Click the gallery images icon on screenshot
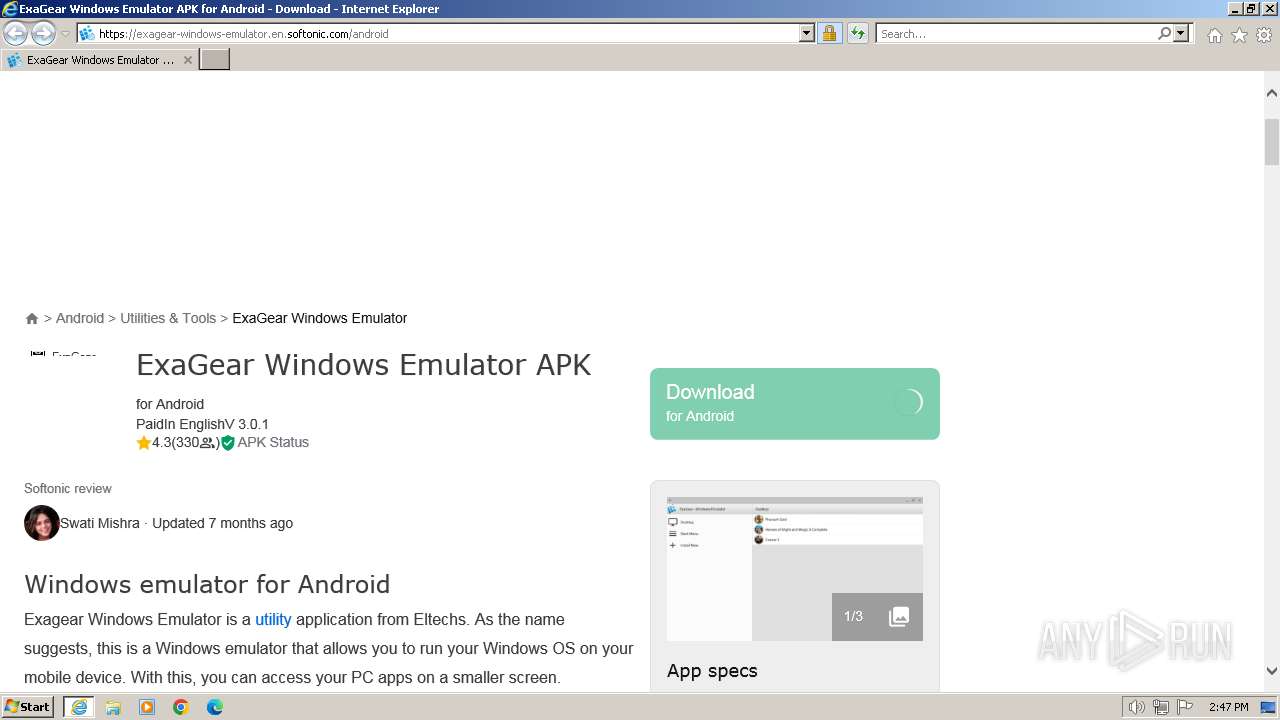Screen dimensions: 1280x720 [x=899, y=617]
